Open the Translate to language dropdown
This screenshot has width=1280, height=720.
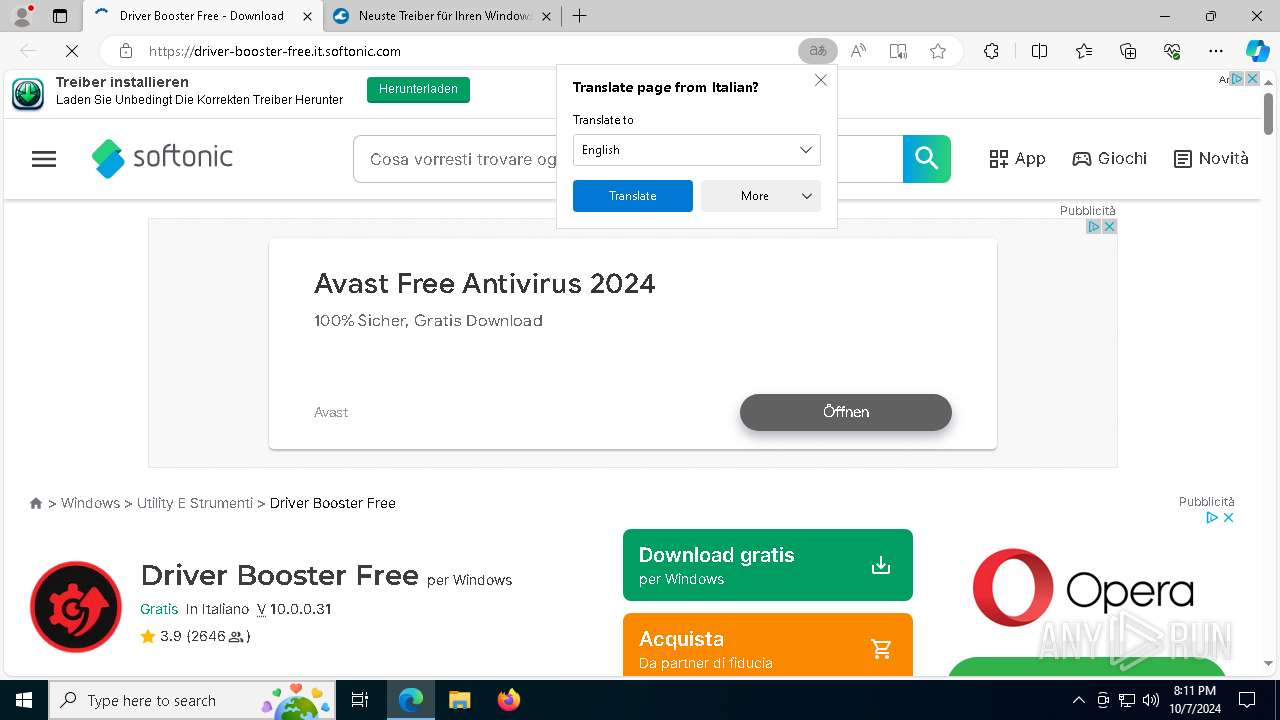tap(697, 150)
